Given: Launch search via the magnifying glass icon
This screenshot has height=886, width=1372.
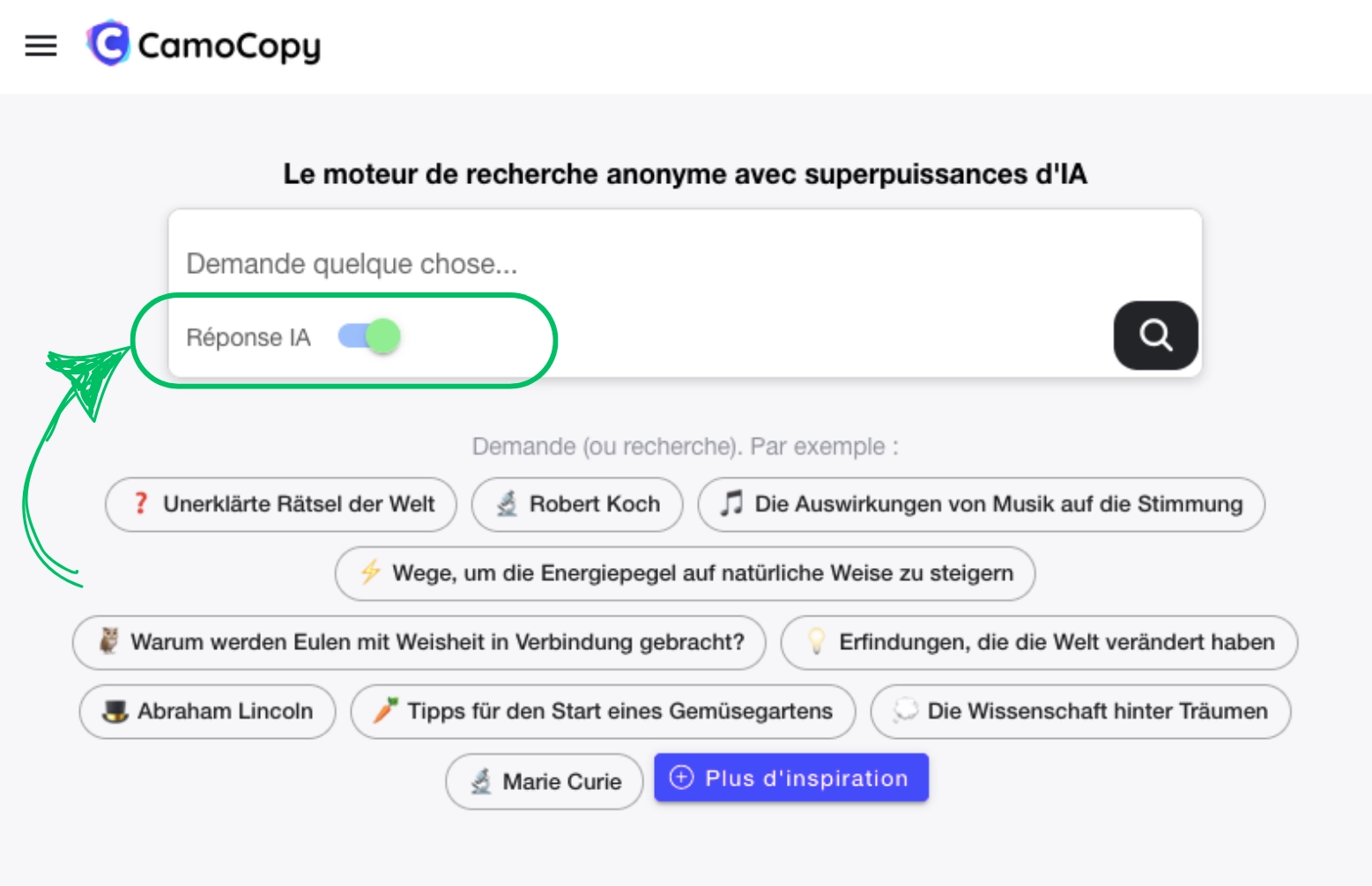Looking at the screenshot, I should pyautogui.click(x=1155, y=336).
